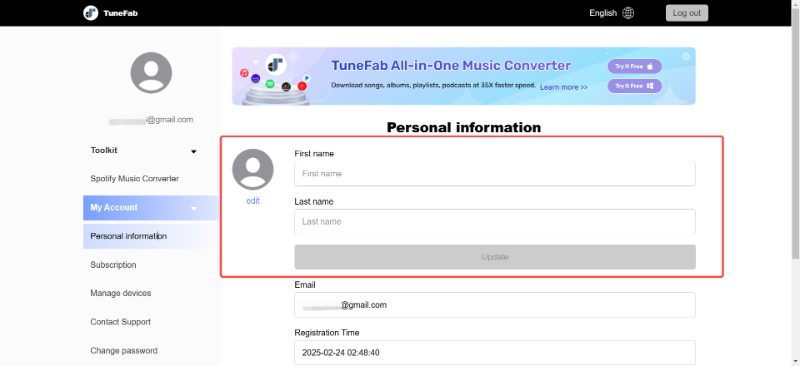
Task: Open Spotify Music Converter in sidebar
Action: click(x=135, y=179)
